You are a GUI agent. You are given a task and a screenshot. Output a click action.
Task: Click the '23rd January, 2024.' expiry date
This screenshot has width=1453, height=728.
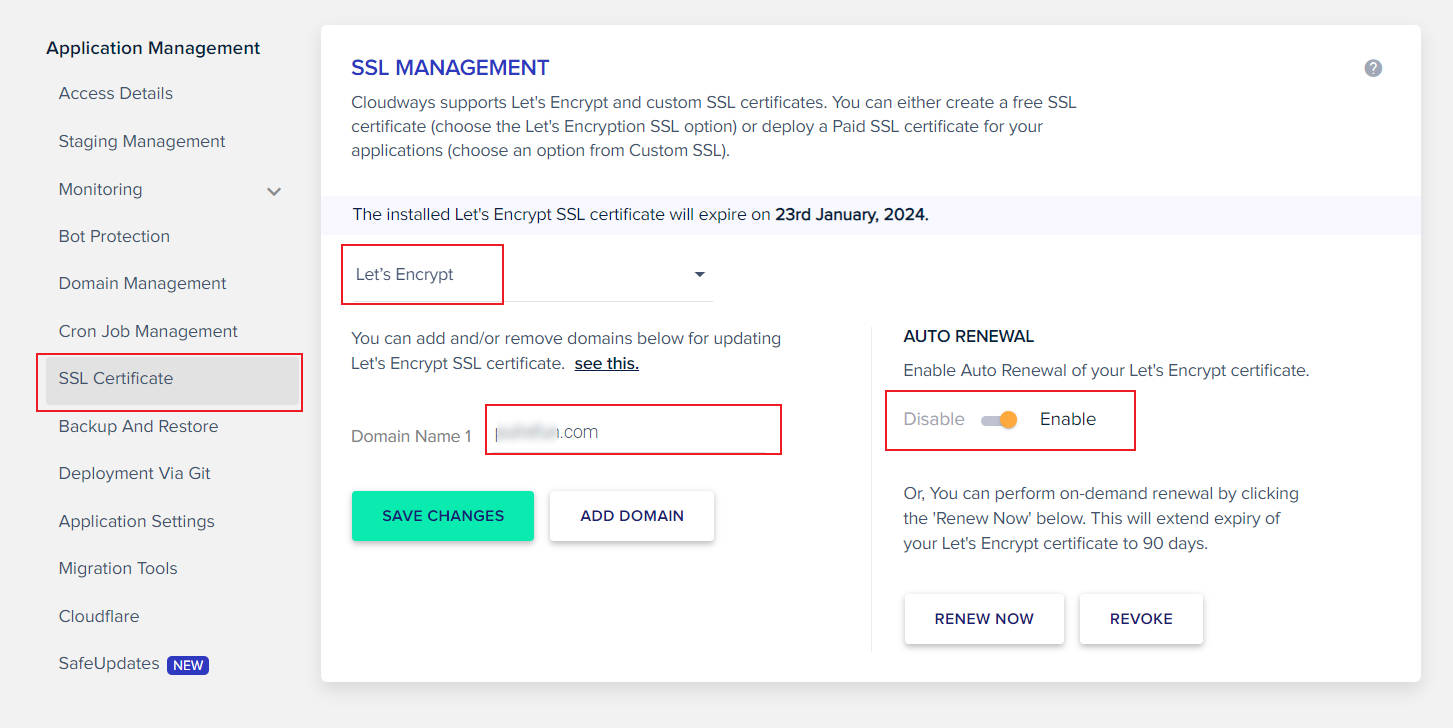[x=852, y=214]
